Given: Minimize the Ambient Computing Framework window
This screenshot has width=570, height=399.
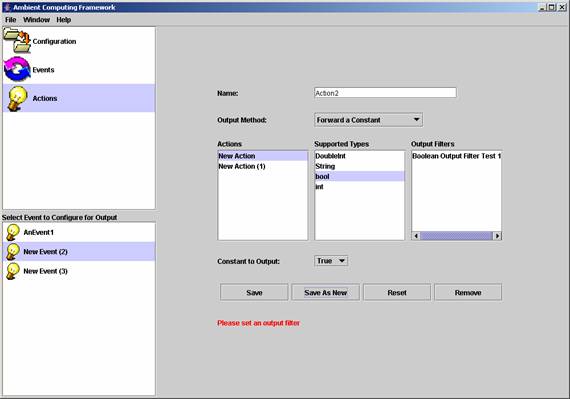Looking at the screenshot, I should pos(542,7).
